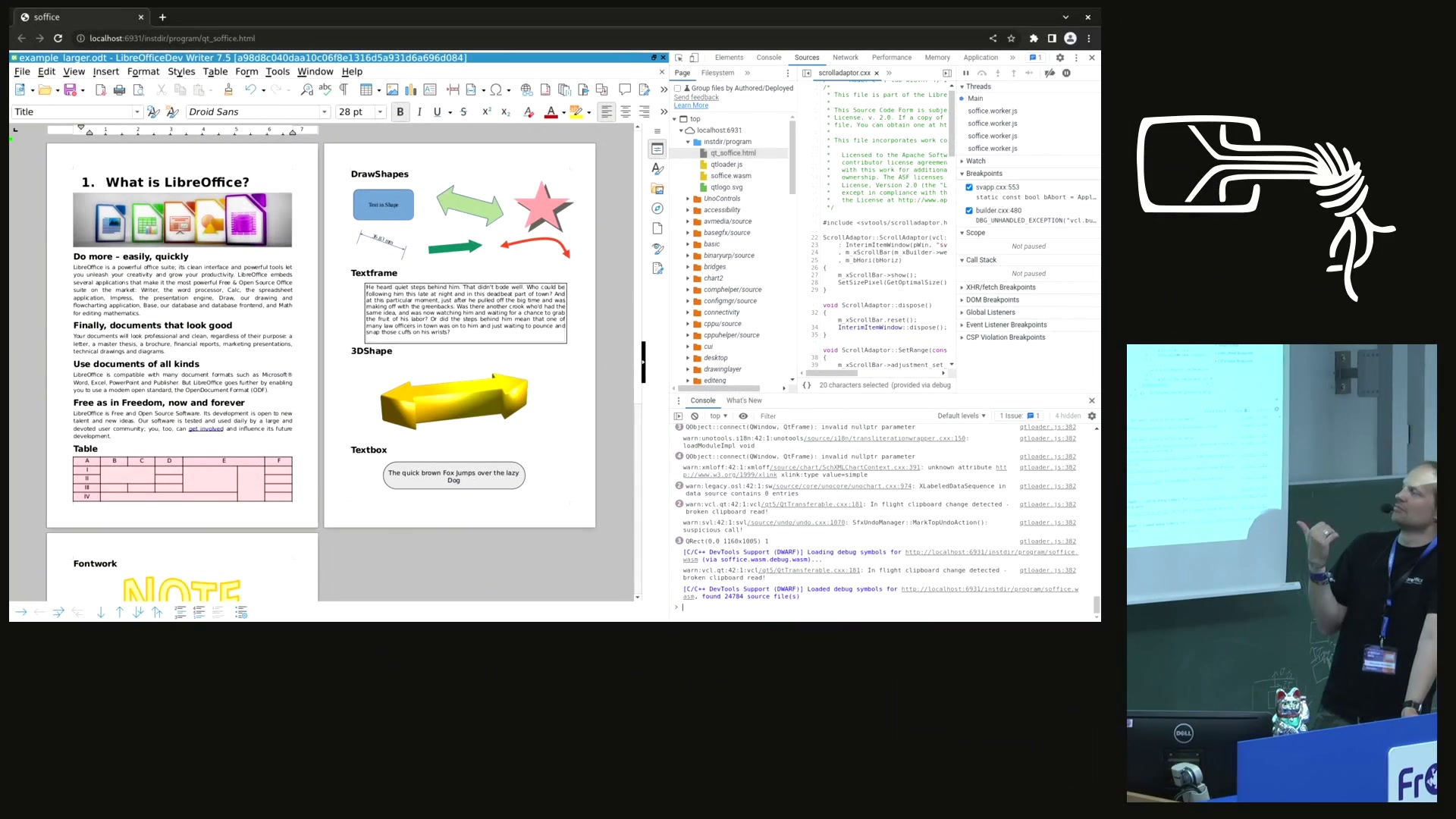Run the spelling check abc icon

(x=325, y=90)
